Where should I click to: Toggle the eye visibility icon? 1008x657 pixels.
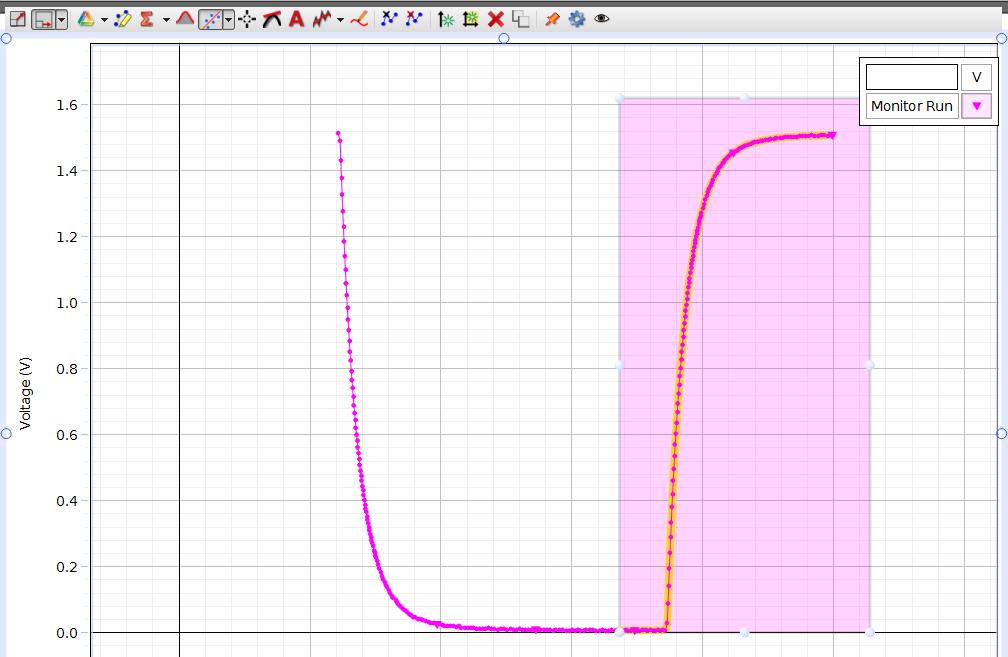[602, 19]
